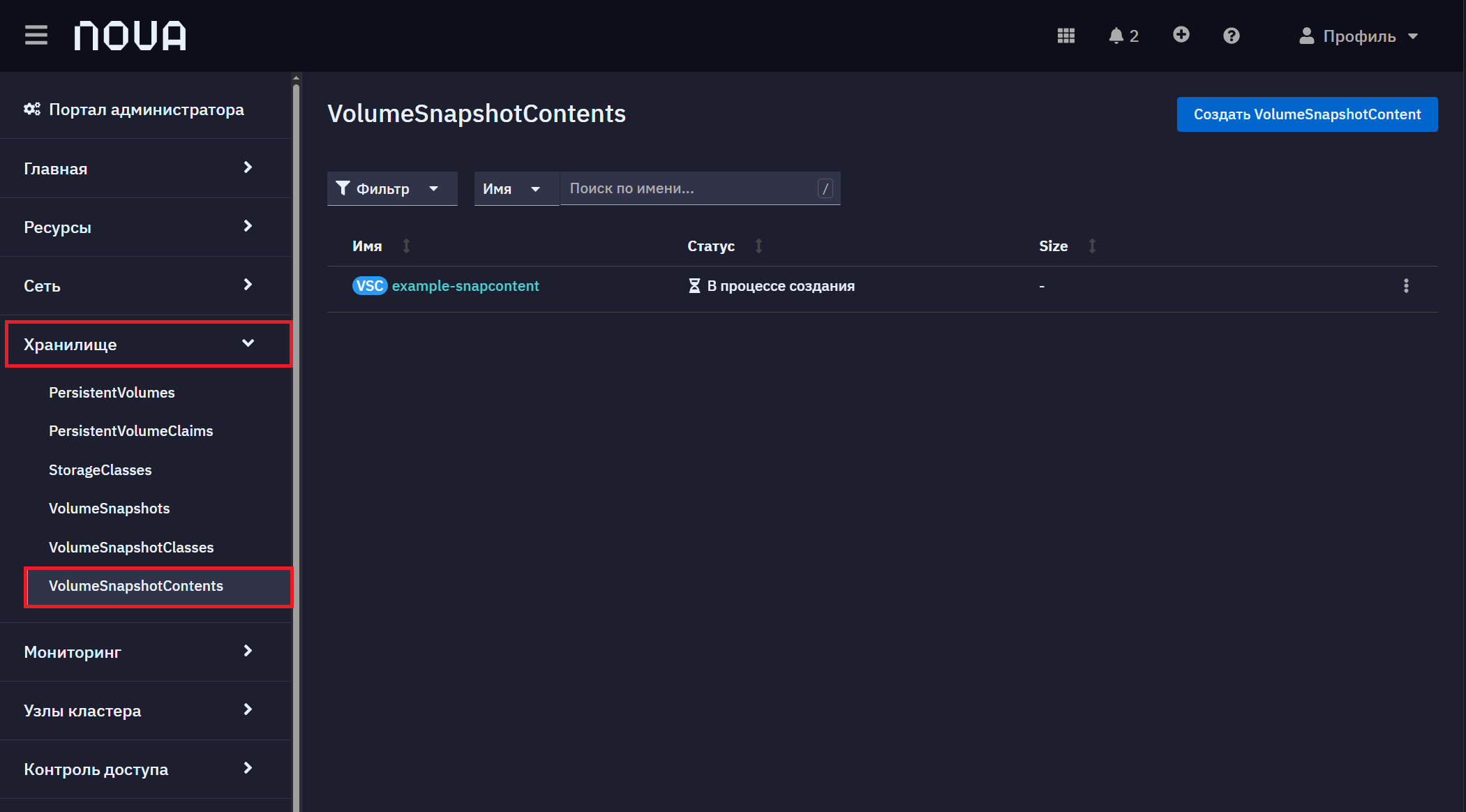Open VolumeSnapshotClasses page
This screenshot has width=1466, height=812.
coord(131,548)
